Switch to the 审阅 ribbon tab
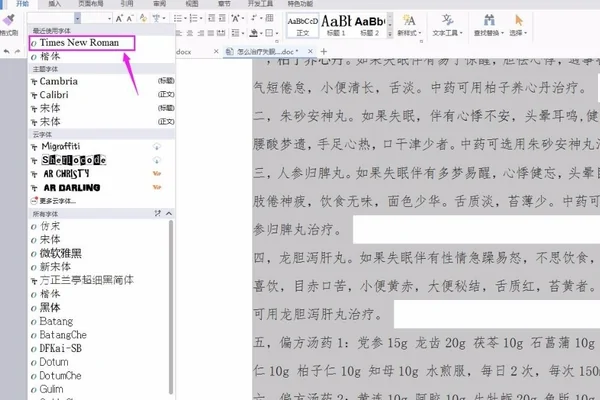The image size is (600, 400). (160, 4)
